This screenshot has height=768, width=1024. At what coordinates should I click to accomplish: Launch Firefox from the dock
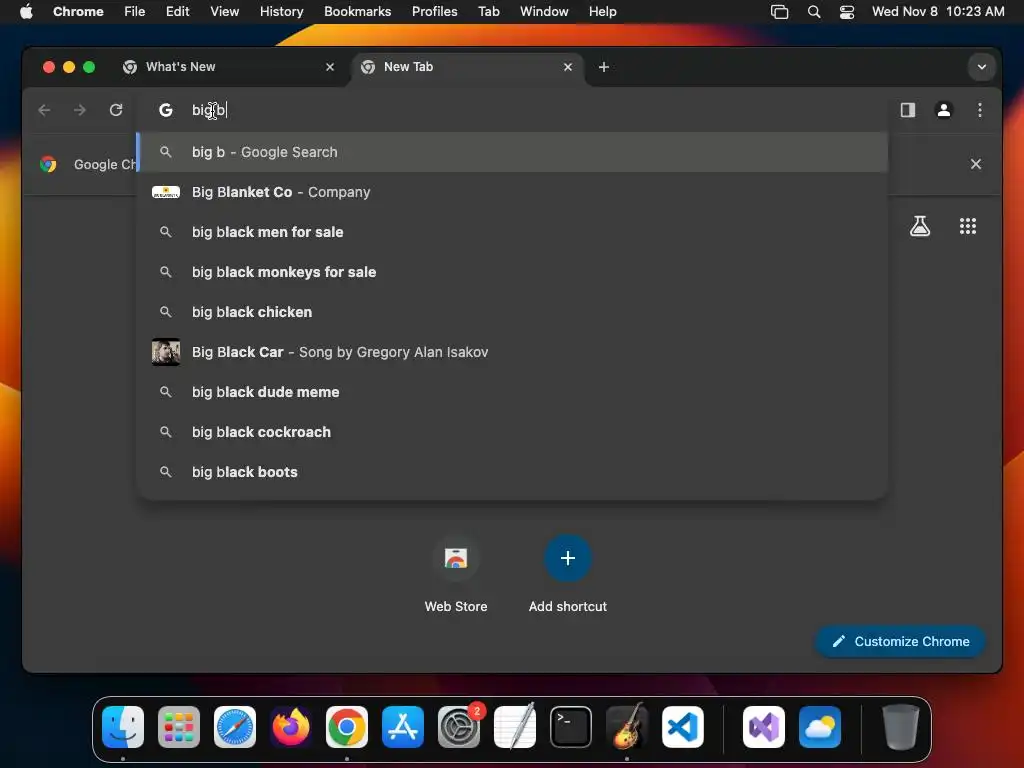(291, 727)
